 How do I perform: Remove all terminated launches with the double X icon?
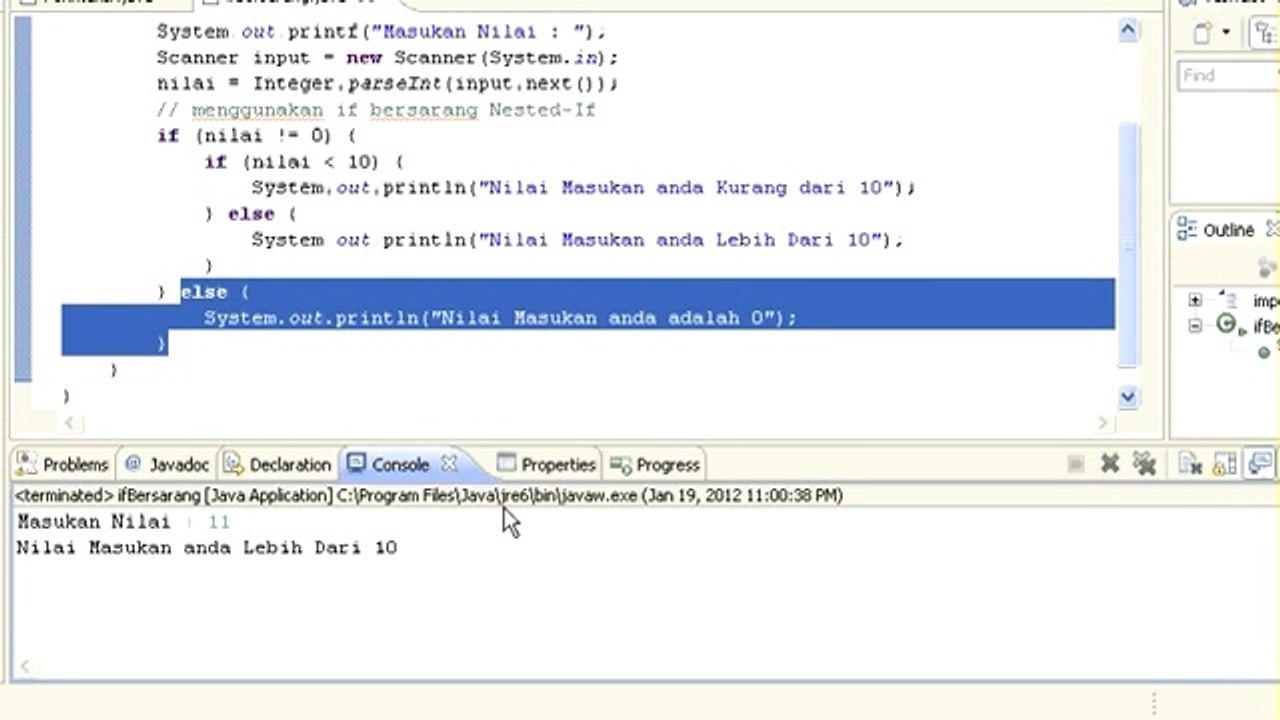pyautogui.click(x=1144, y=464)
